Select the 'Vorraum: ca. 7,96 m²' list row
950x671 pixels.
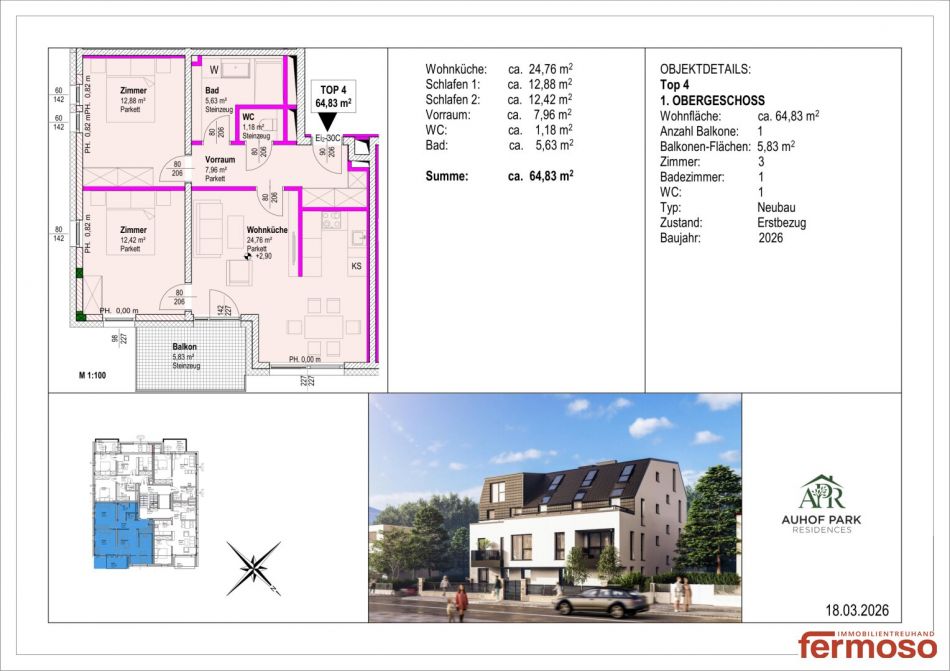coord(499,114)
